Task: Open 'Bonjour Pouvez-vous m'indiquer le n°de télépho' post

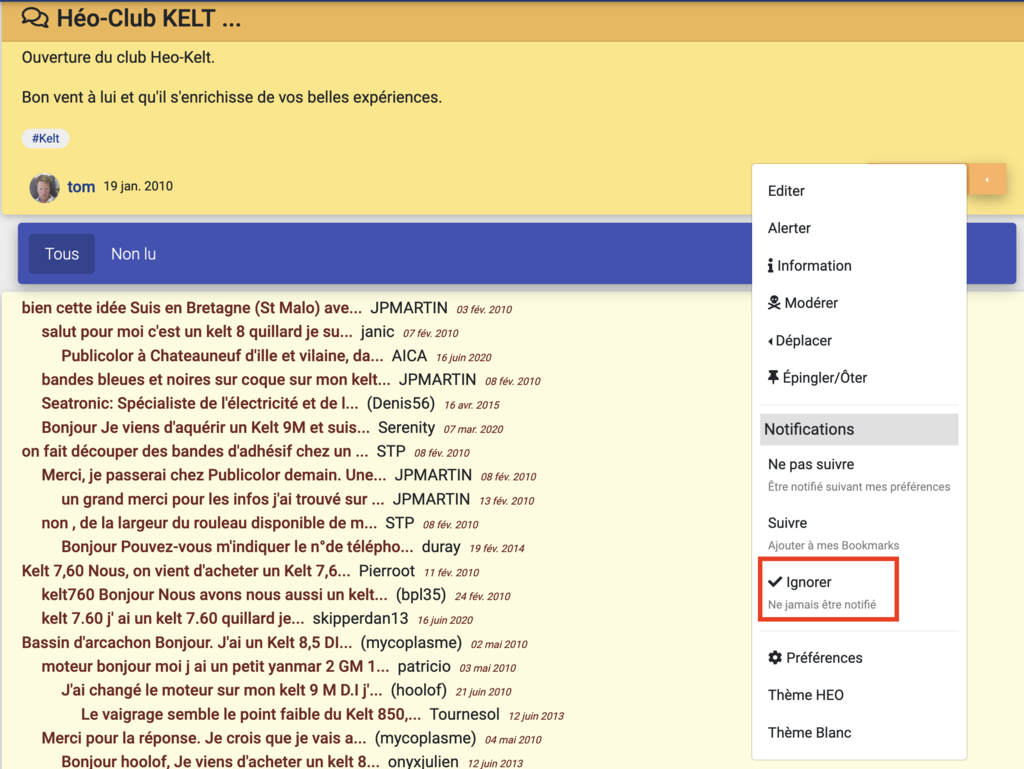Action: click(237, 547)
